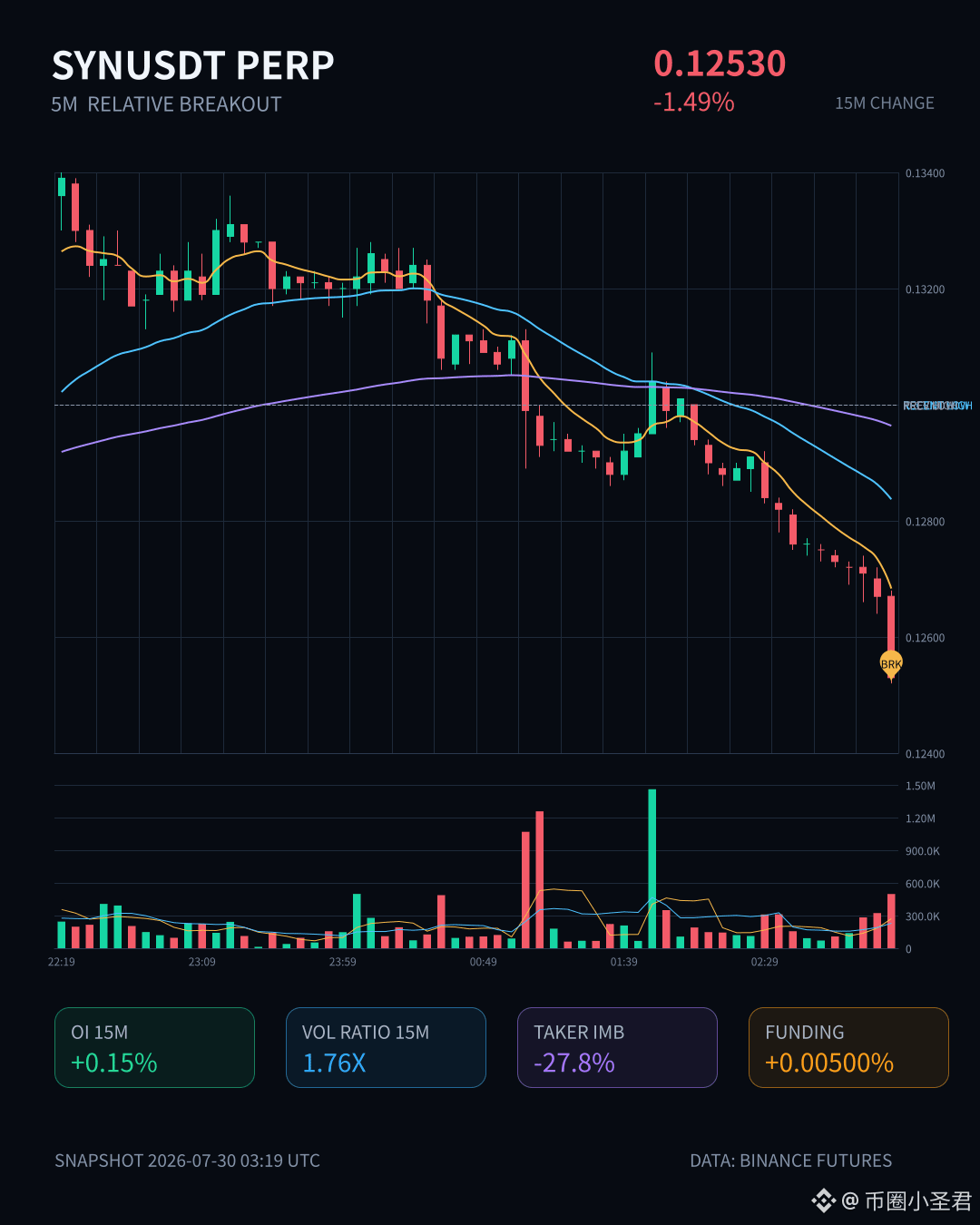Click the FUNDING card
Screen dimensions: 980x1225
pos(848,1047)
